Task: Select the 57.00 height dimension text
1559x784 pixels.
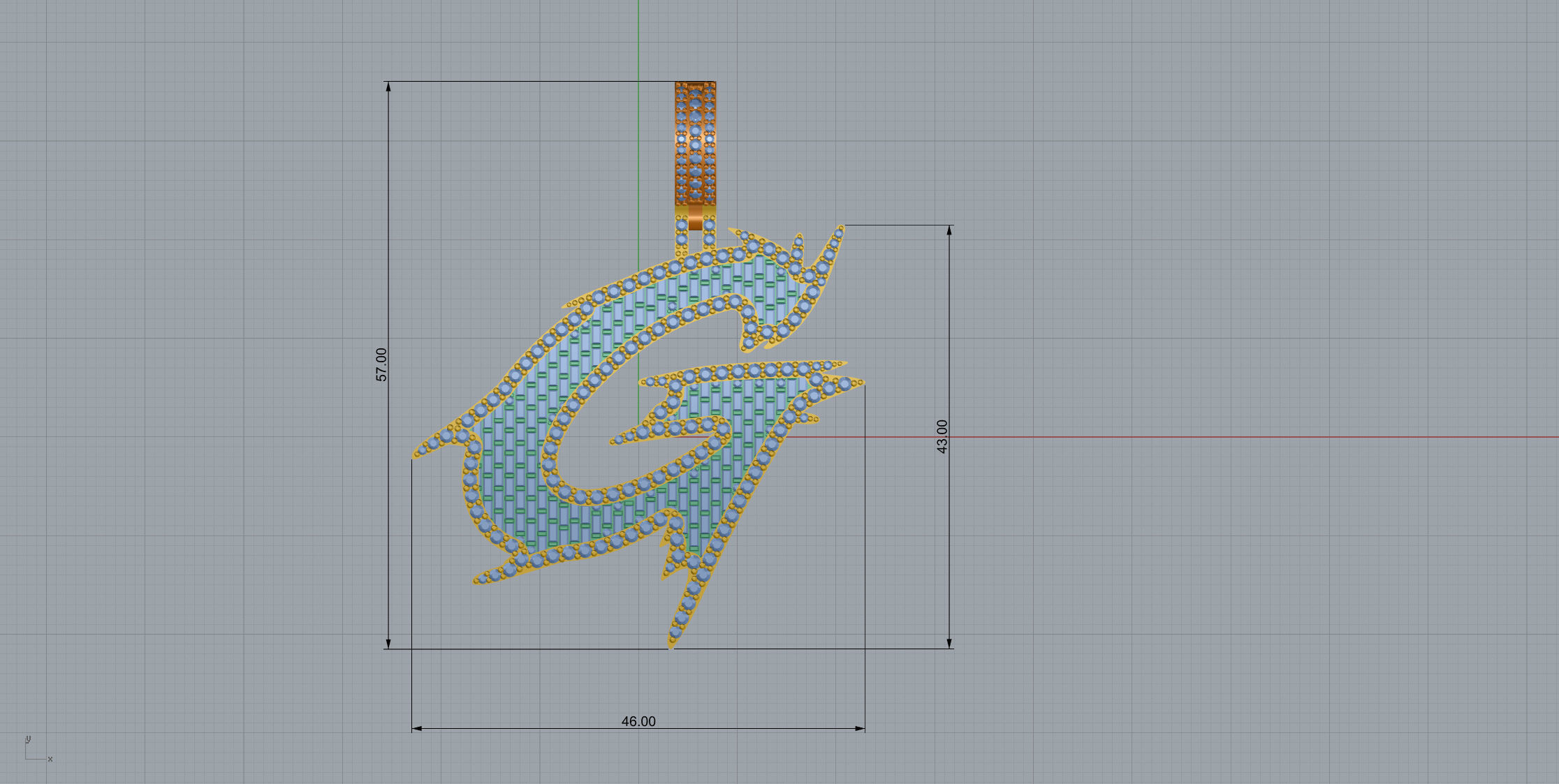Action: point(381,364)
